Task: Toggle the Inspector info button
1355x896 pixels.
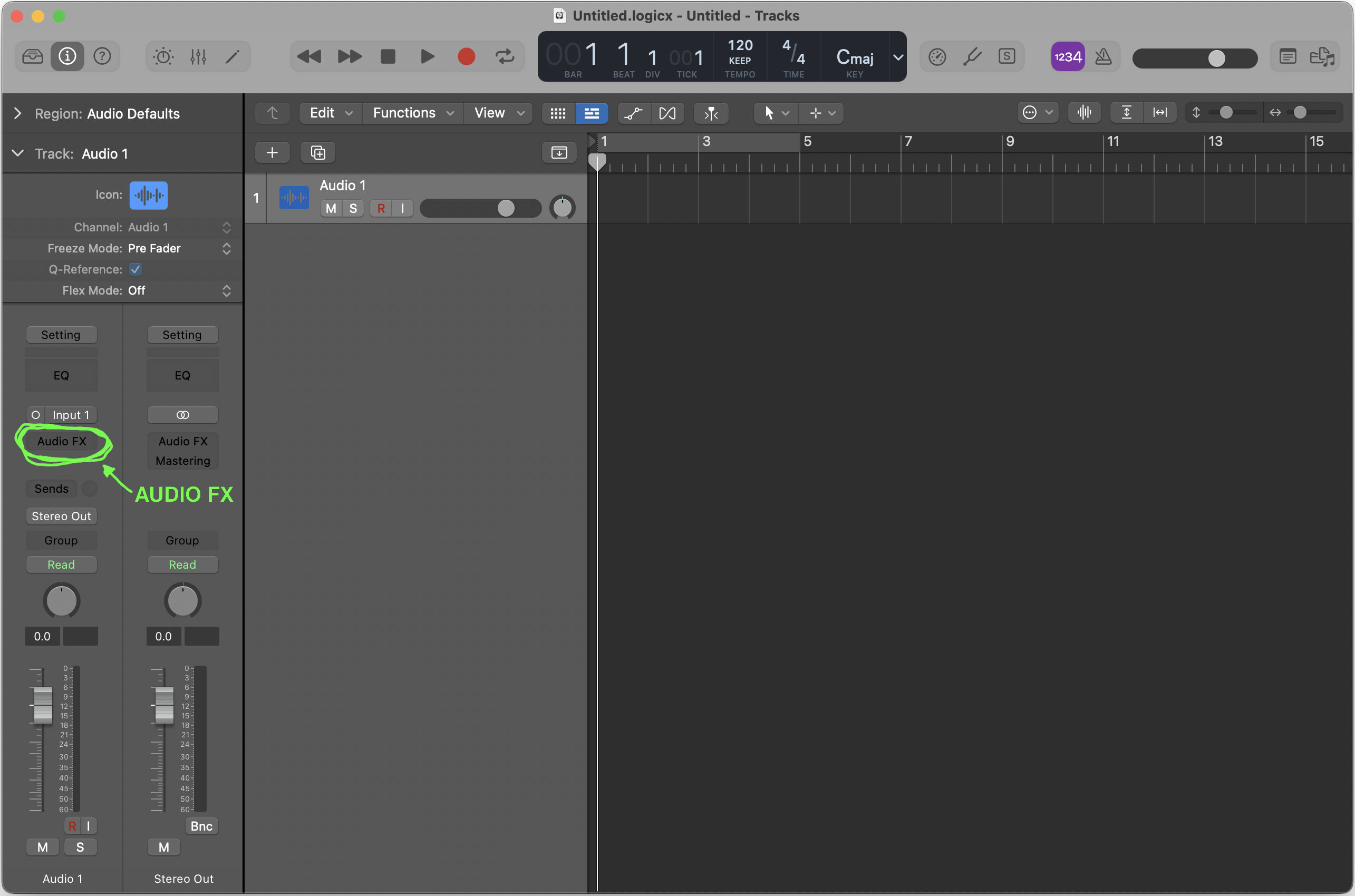Action: (x=67, y=56)
